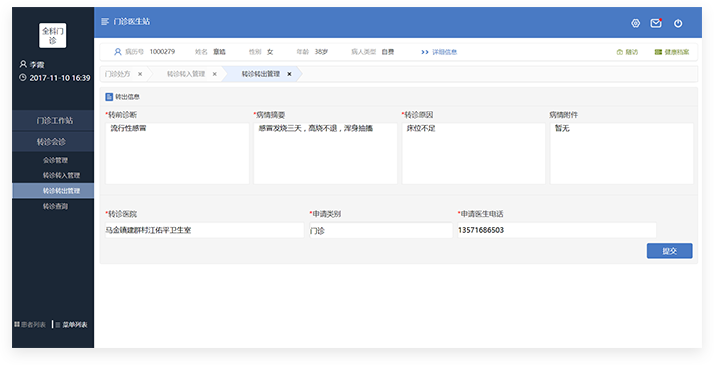Open 随访 follow-up icon link
Image resolution: width=714 pixels, height=365 pixels.
tap(620, 52)
